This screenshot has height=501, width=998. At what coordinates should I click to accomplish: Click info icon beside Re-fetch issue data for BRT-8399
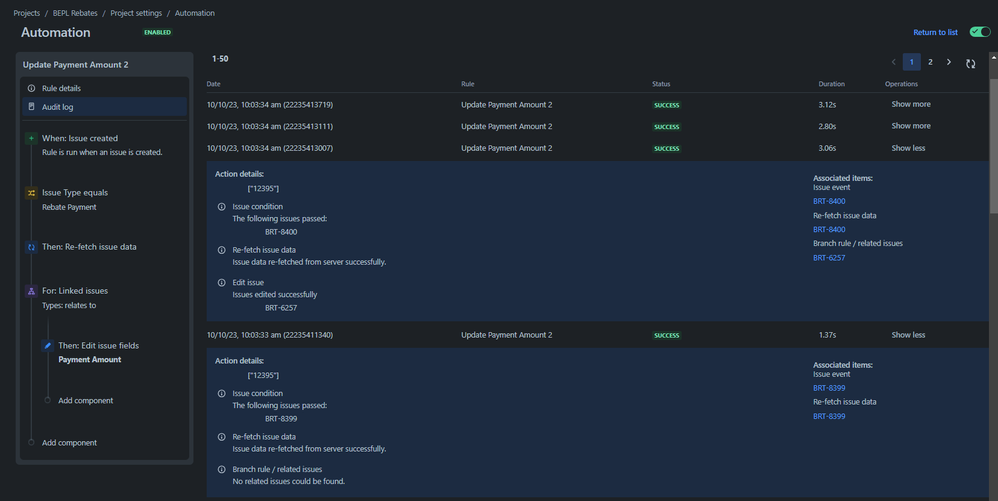click(x=221, y=437)
